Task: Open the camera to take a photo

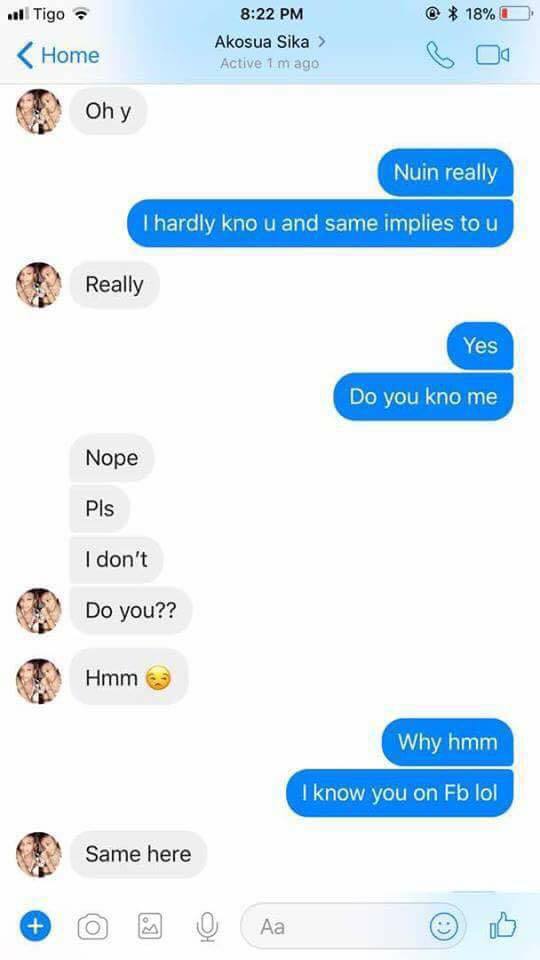Action: [92, 927]
